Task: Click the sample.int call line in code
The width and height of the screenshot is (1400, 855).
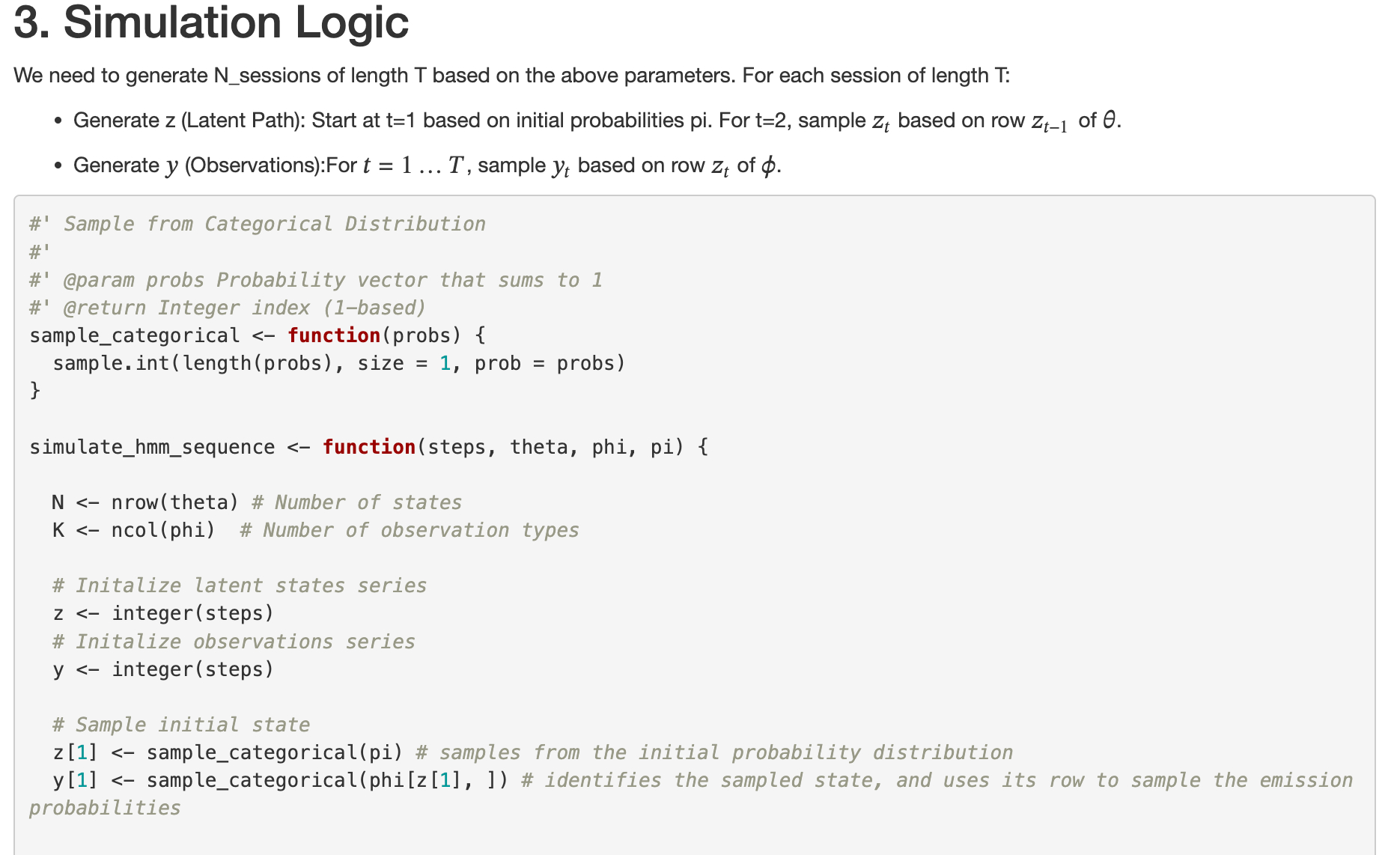Action: pyautogui.click(x=338, y=363)
